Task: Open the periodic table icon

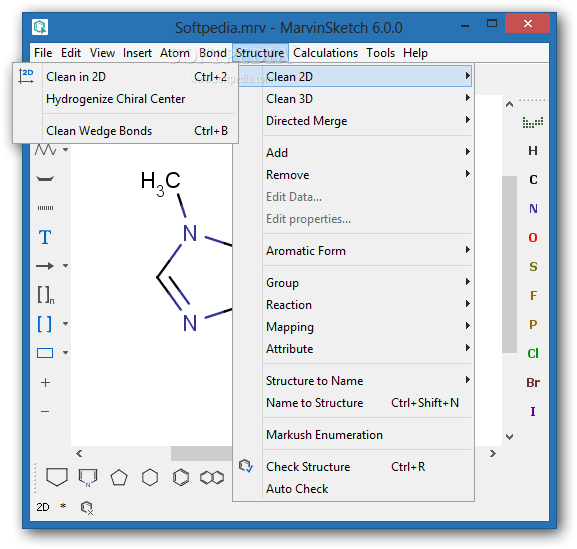Action: (533, 122)
